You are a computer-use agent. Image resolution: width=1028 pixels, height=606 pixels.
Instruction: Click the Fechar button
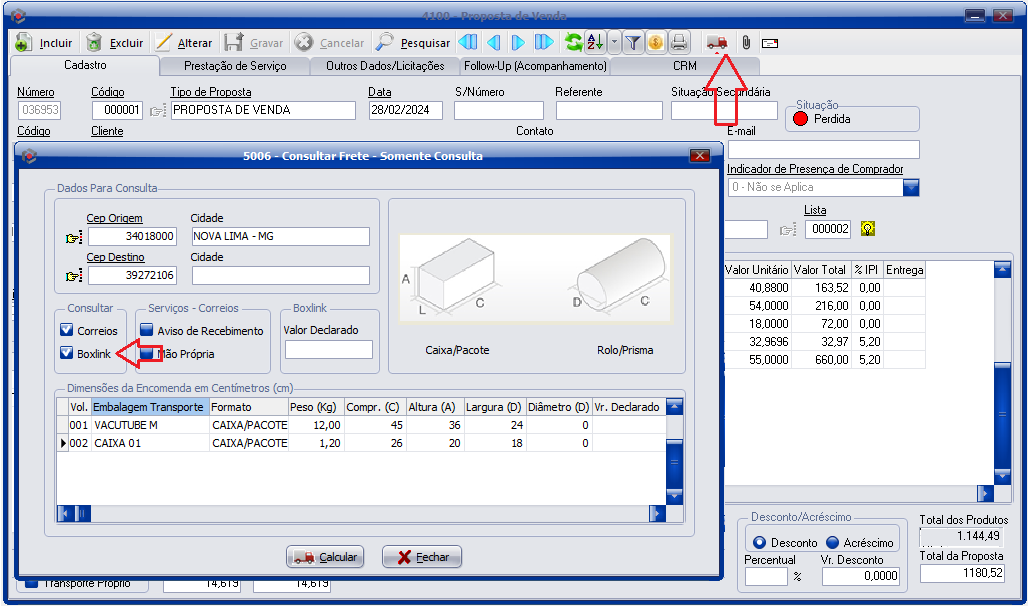coord(422,557)
